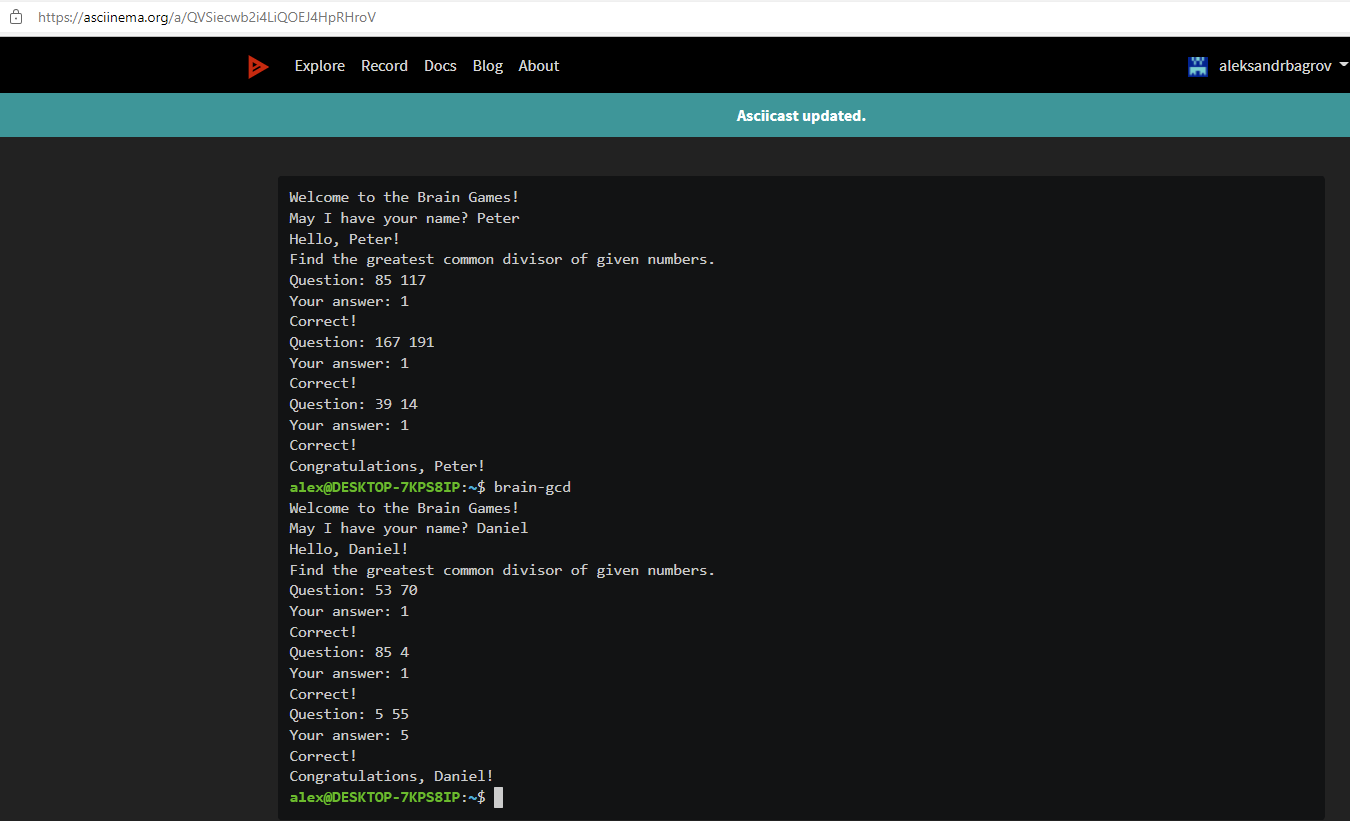Click the green alex@DESKTOP-7KPS8IP prompt text
1350x821 pixels.
coord(374,487)
